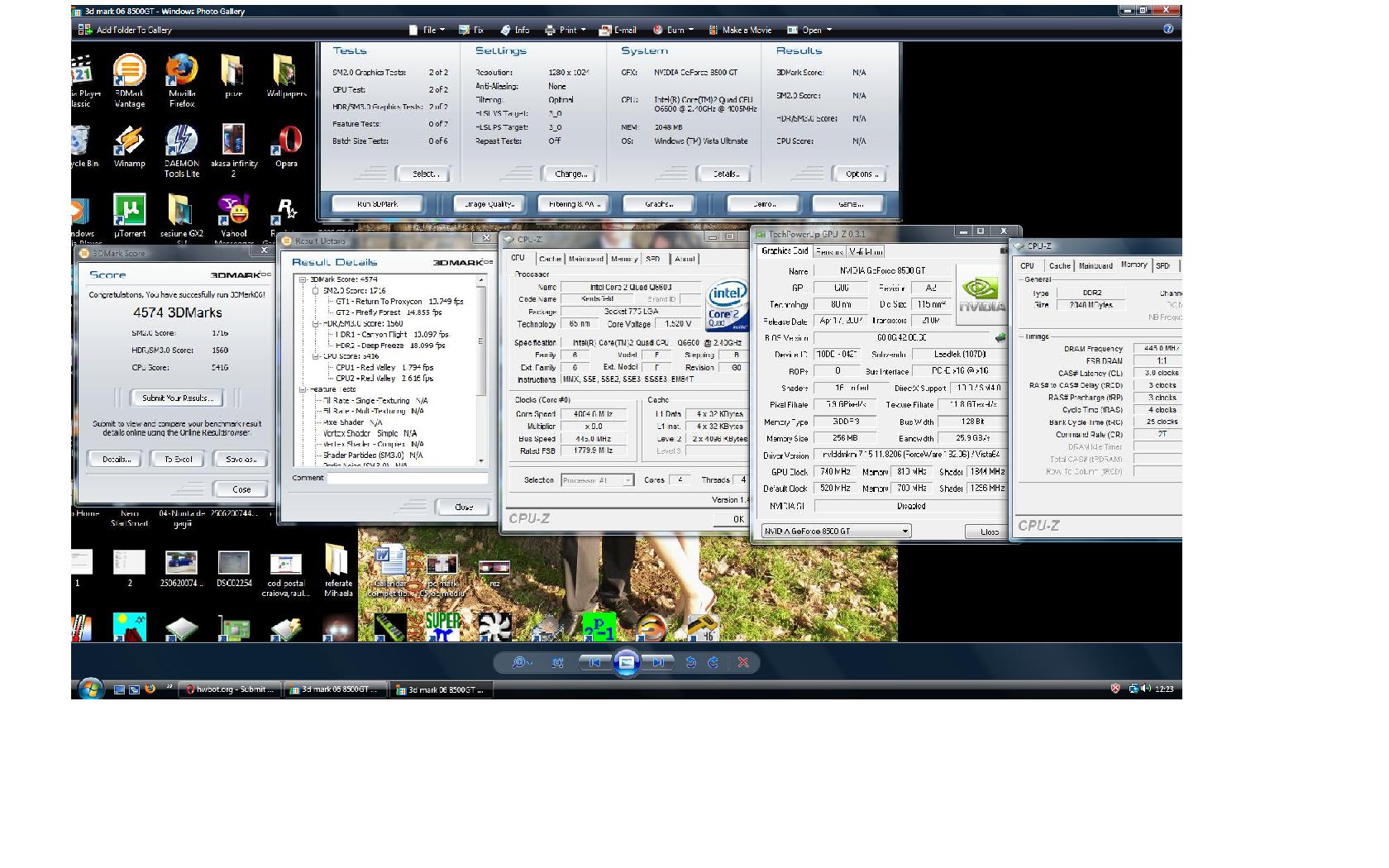Open the Photo Gallery help icon
1389x868 pixels.
pyautogui.click(x=1168, y=29)
